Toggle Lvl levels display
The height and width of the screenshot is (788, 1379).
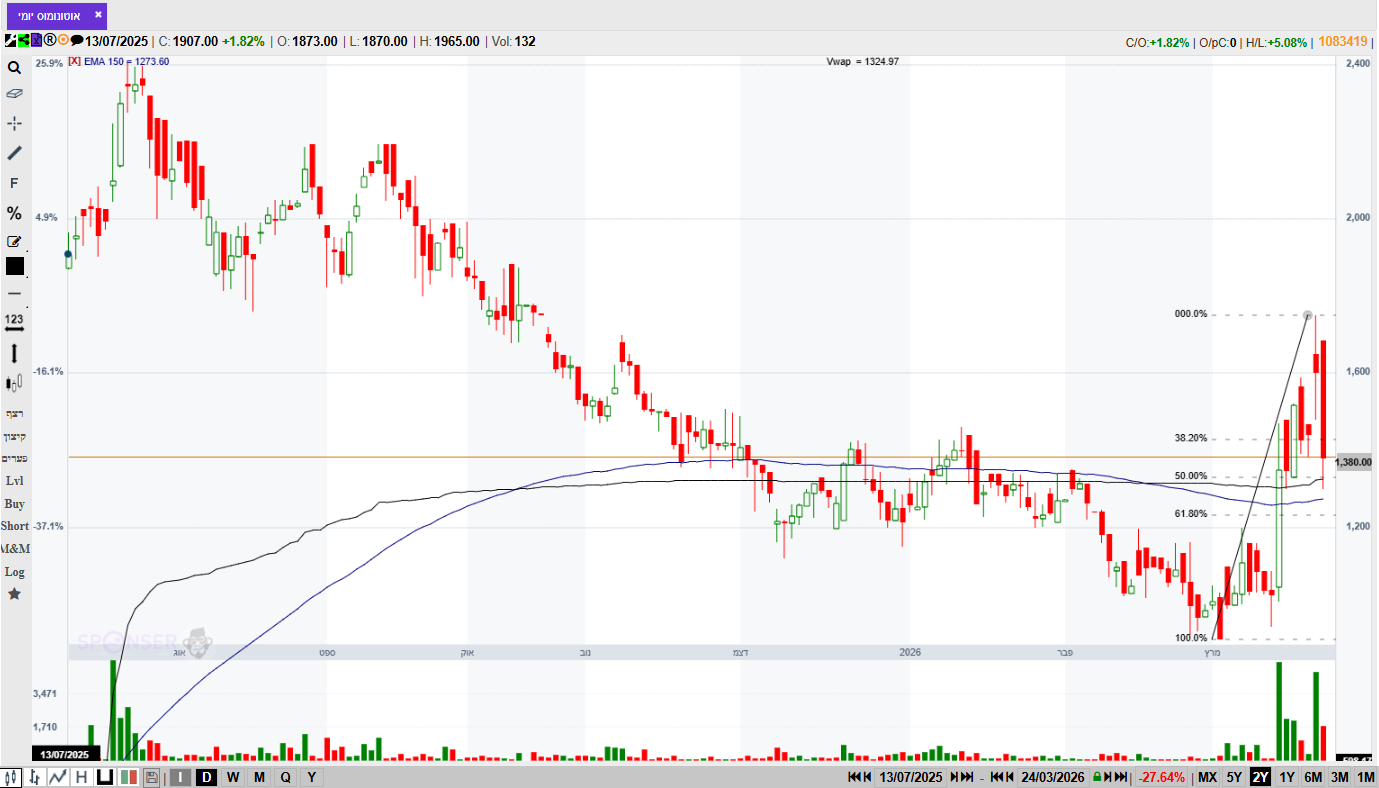click(14, 481)
